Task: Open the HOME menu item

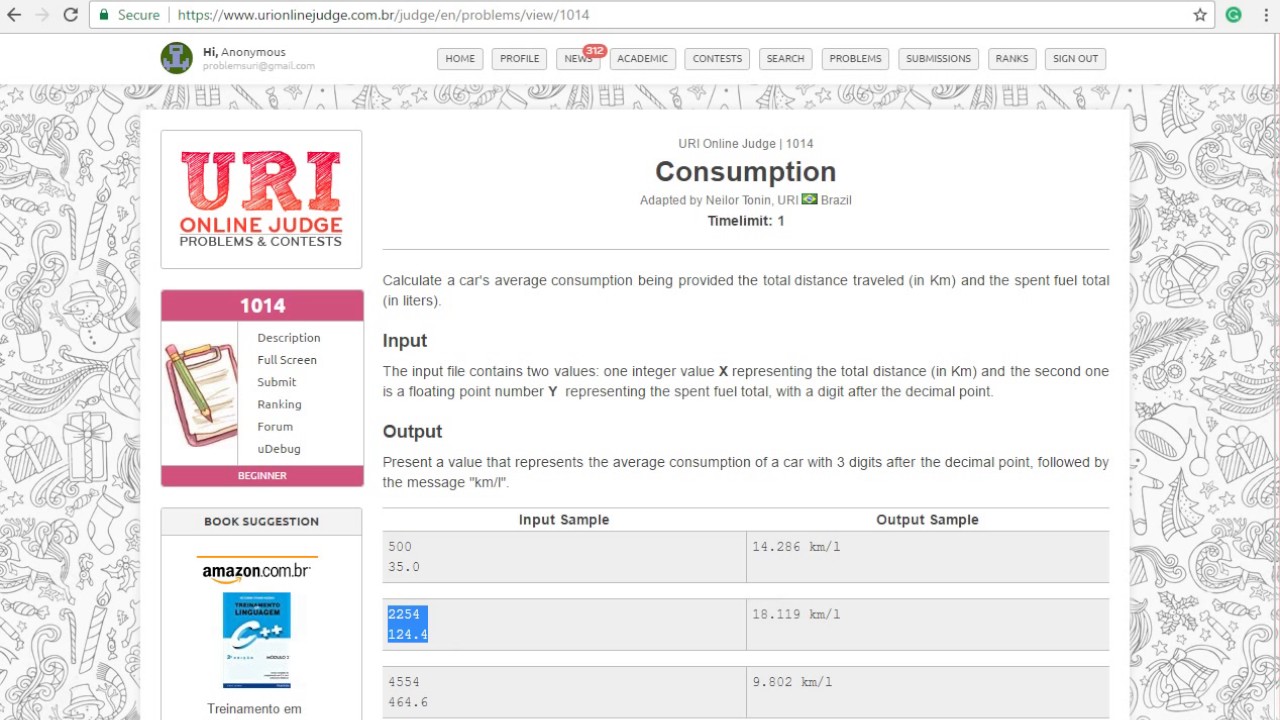Action: point(460,58)
